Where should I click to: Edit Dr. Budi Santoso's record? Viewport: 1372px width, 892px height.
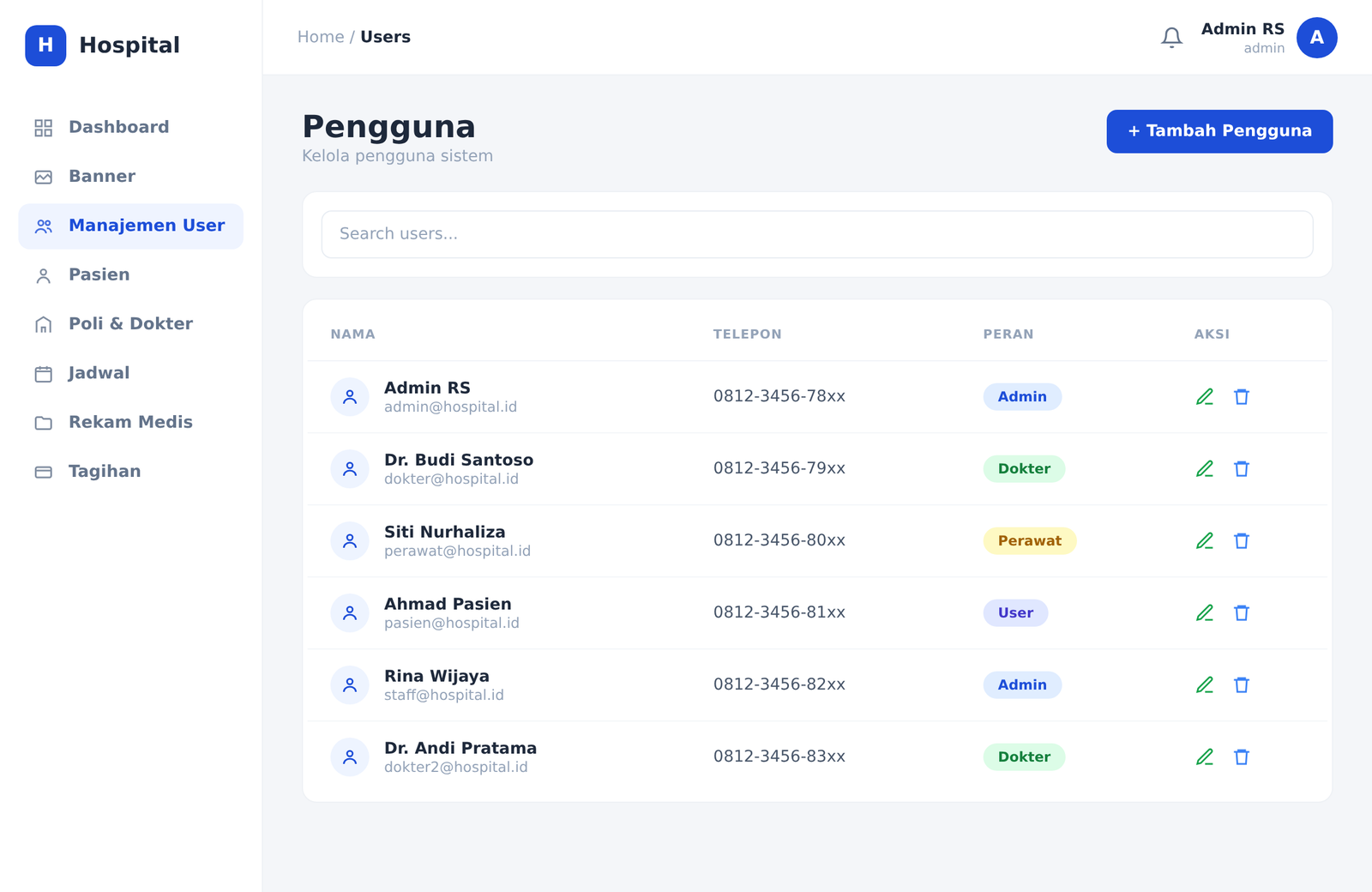click(x=1205, y=468)
